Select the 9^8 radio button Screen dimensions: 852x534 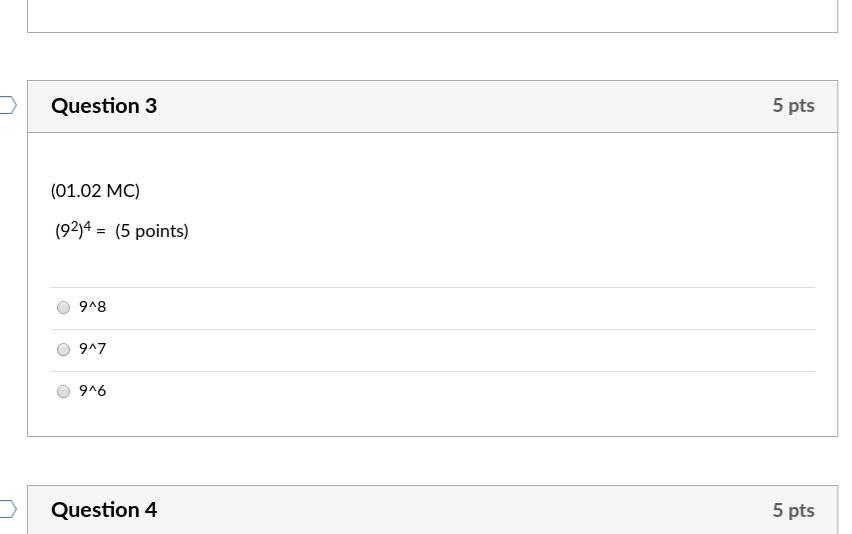click(64, 307)
